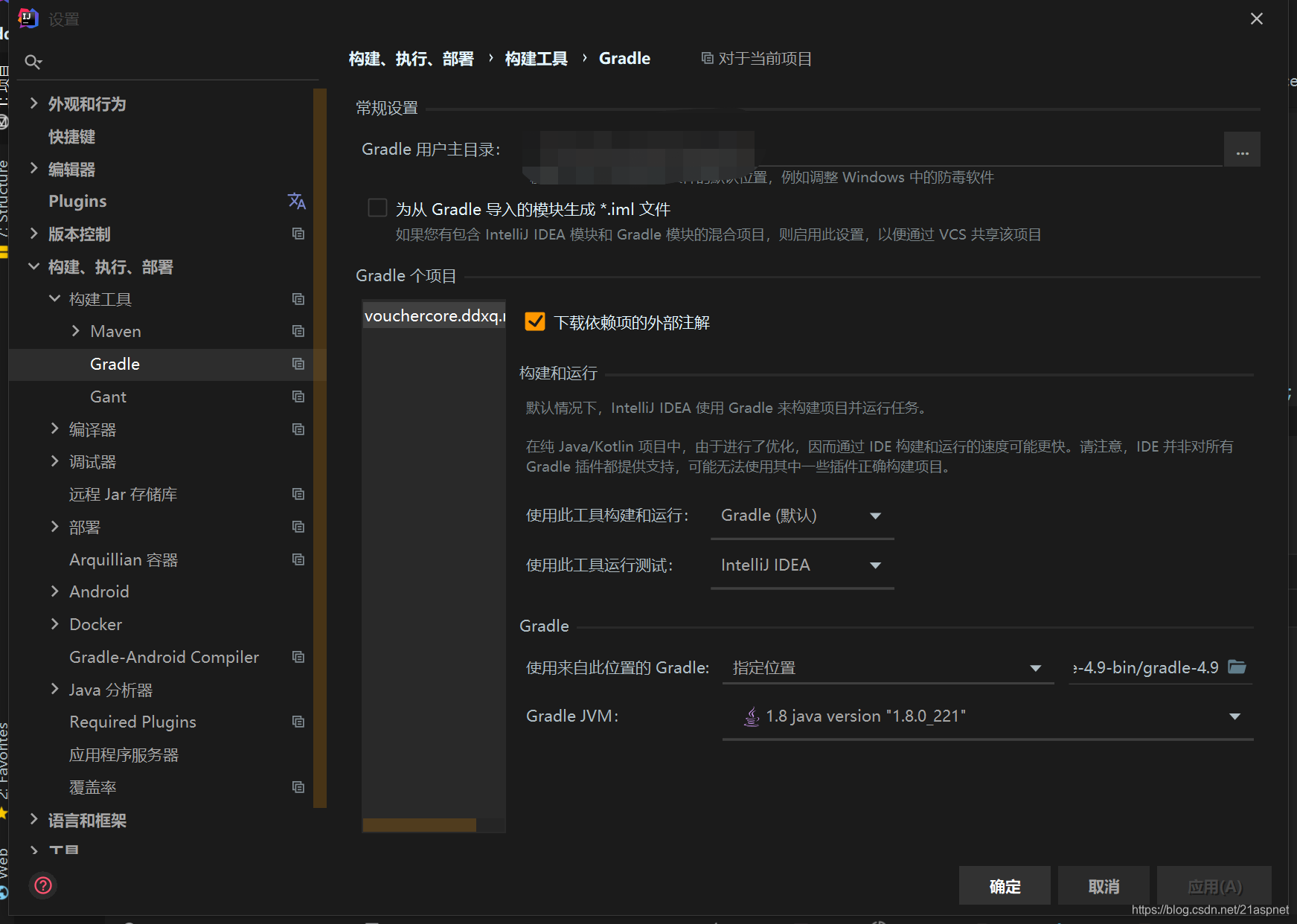1297x924 pixels.
Task: Click project-level icon beside Gant
Action: click(x=298, y=397)
